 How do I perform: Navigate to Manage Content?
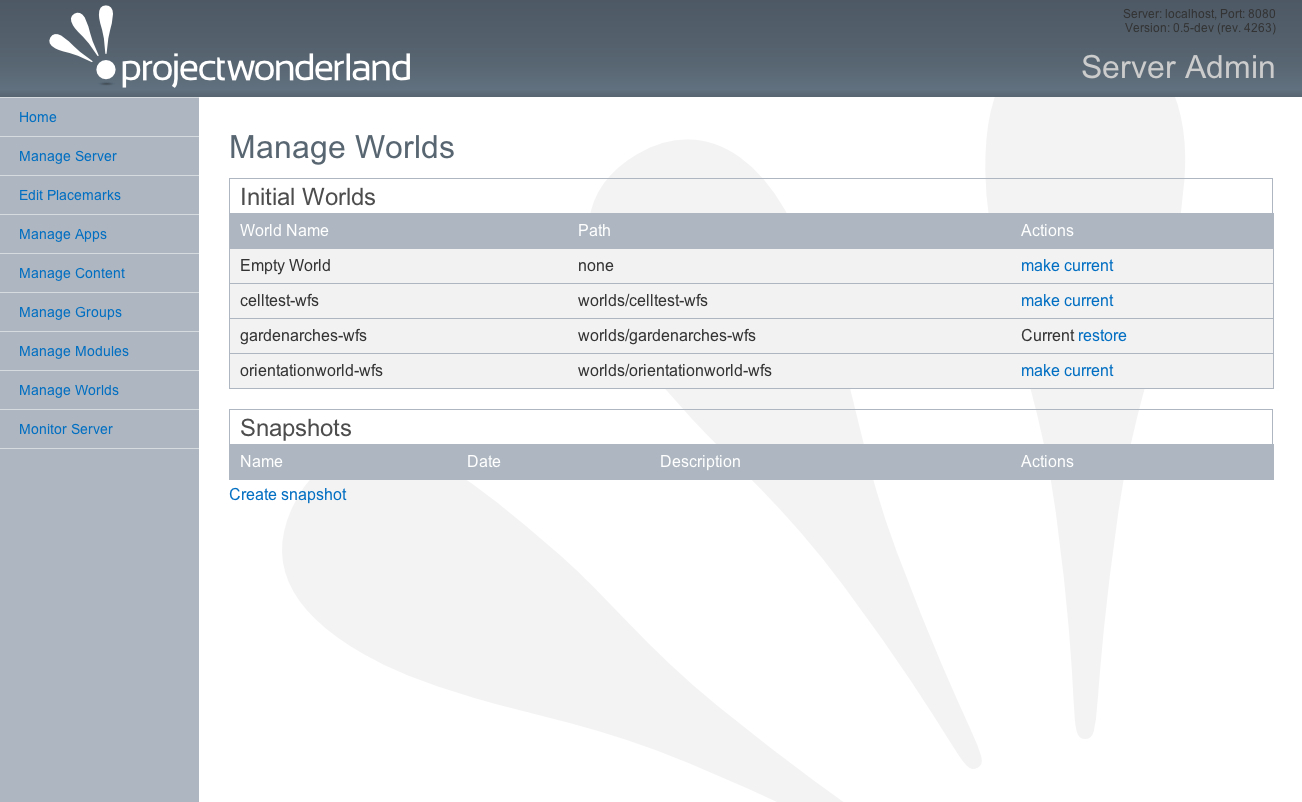(72, 273)
